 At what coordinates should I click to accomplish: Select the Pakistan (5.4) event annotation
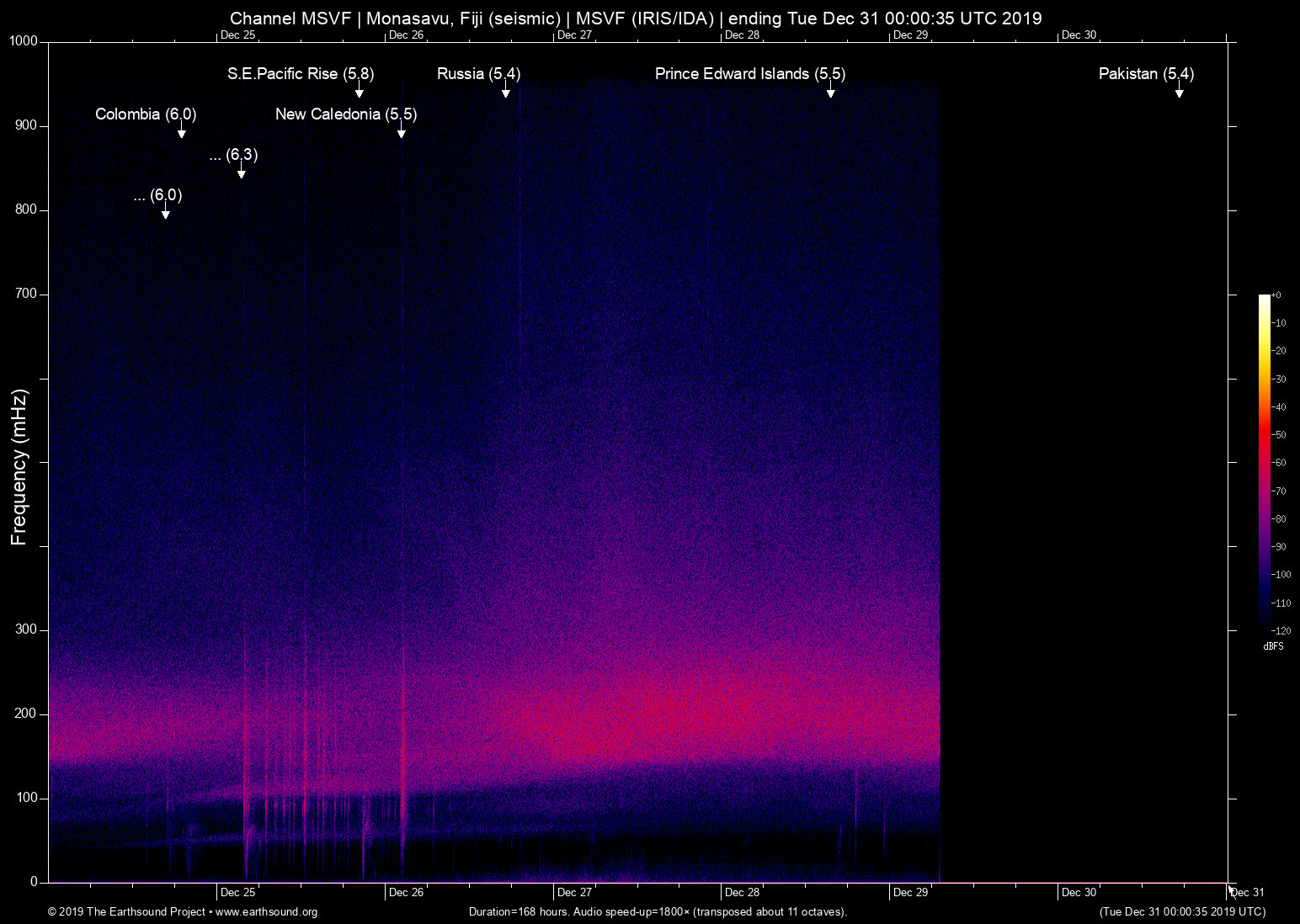pos(1146,74)
